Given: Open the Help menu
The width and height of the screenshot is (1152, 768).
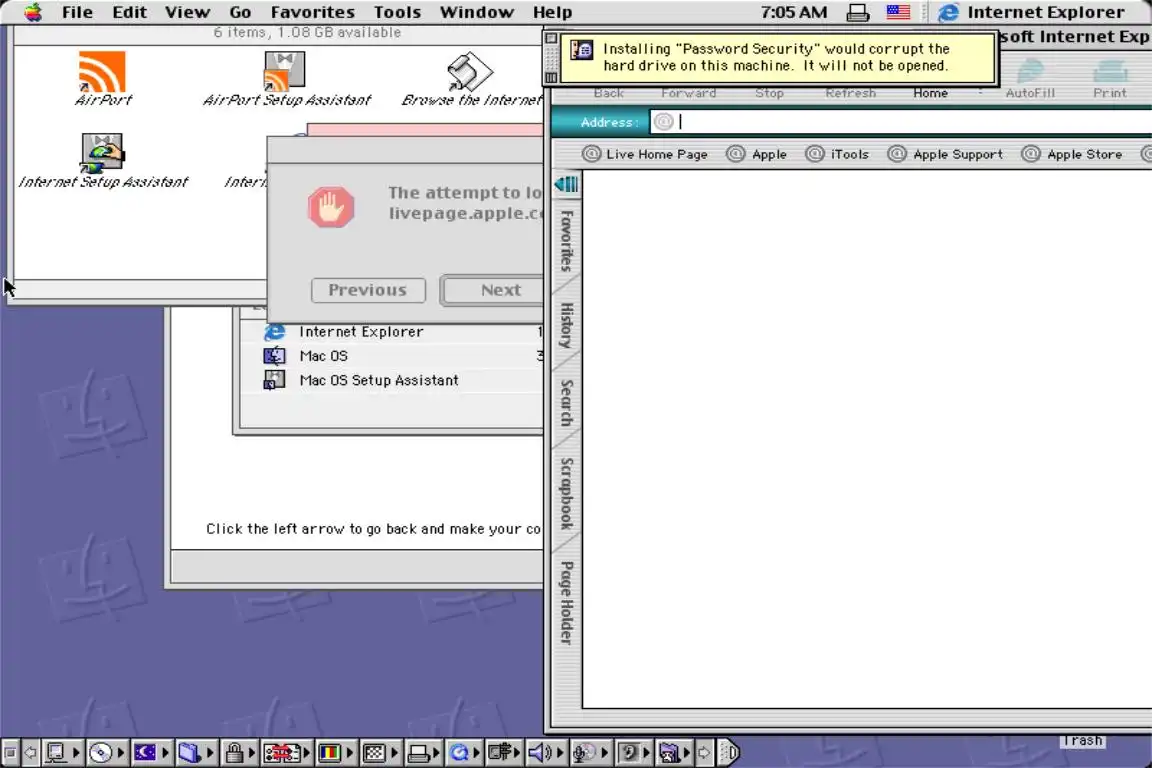Looking at the screenshot, I should (x=552, y=12).
